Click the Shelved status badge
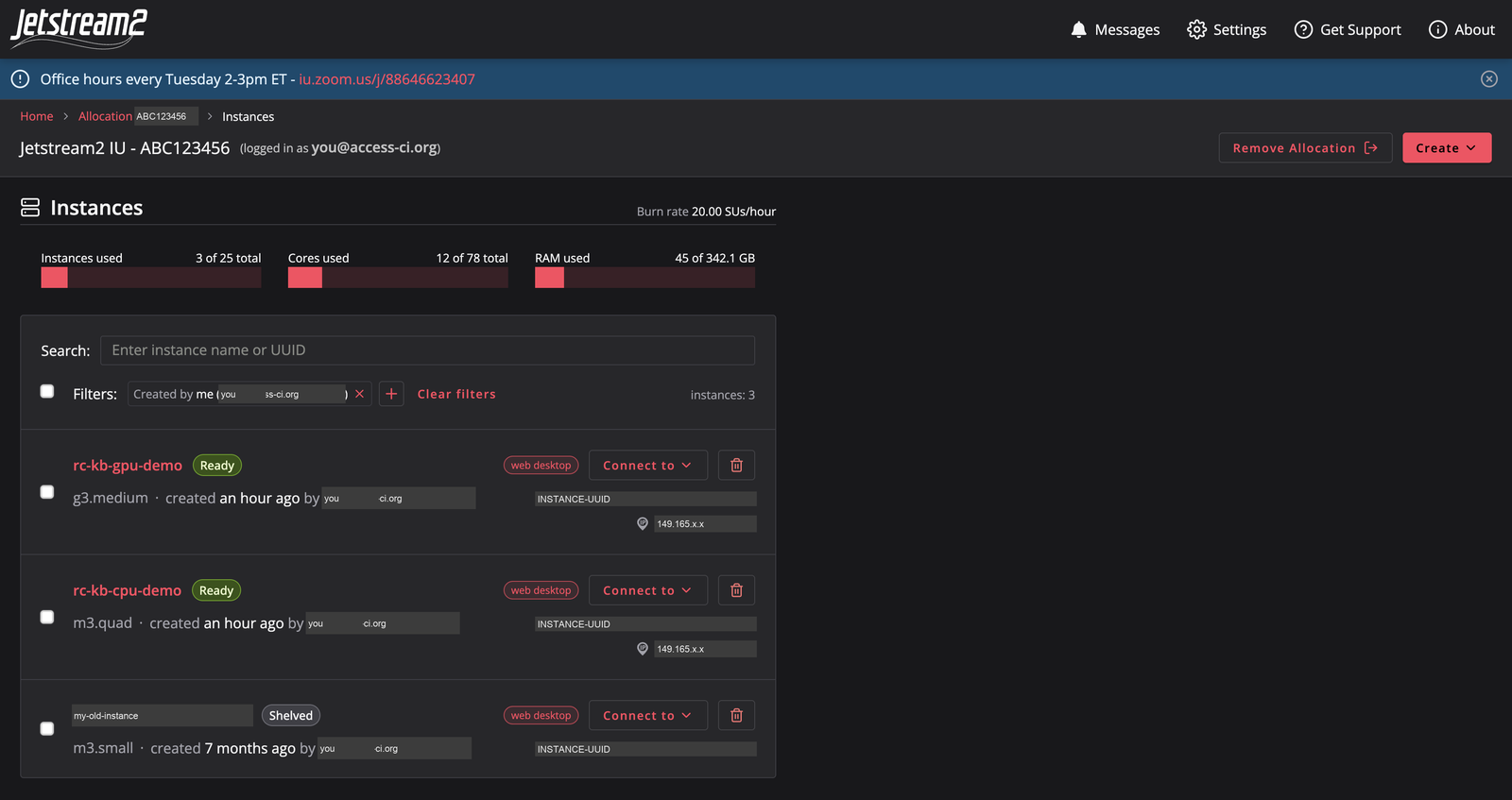 [291, 716]
